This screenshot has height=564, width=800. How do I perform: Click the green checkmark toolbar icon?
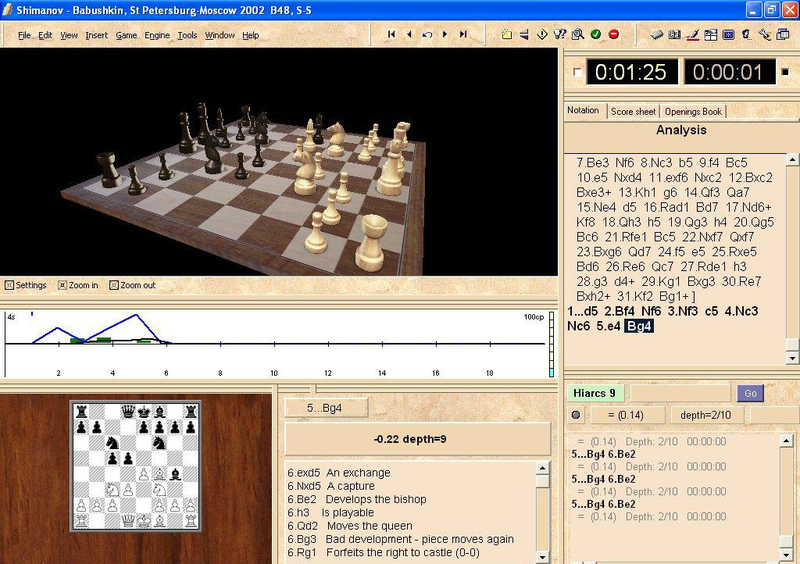(x=595, y=35)
